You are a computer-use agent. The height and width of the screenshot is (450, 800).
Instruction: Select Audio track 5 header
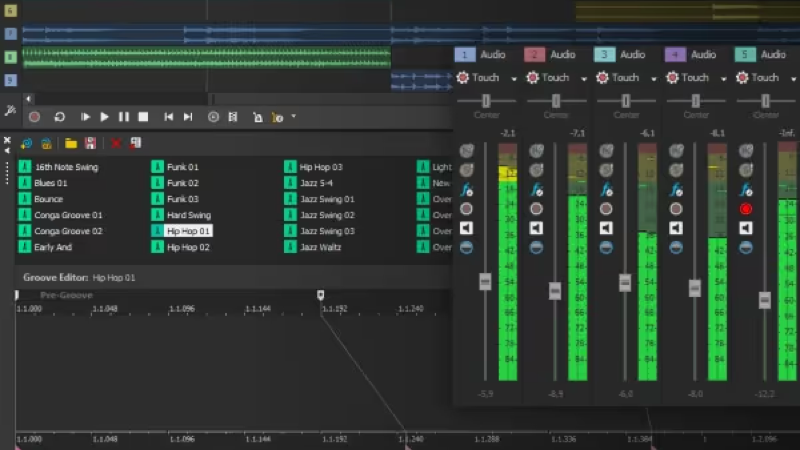tap(745, 55)
